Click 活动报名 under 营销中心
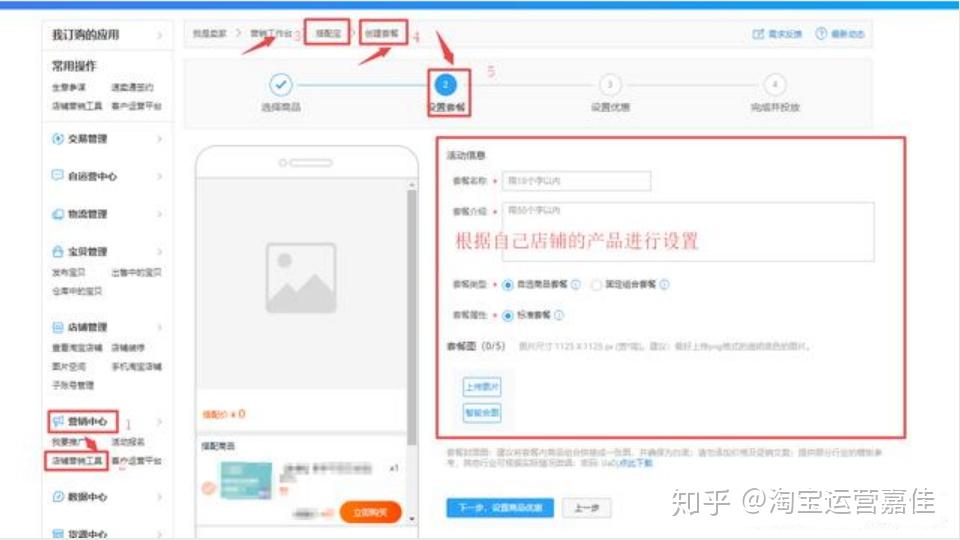The image size is (960, 540). click(x=127, y=441)
